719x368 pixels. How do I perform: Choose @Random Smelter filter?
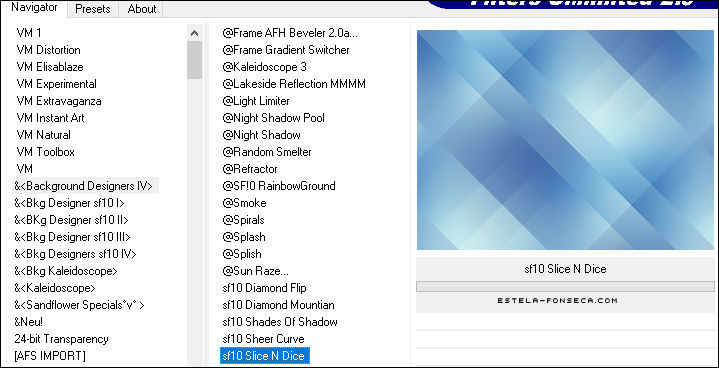(x=267, y=152)
